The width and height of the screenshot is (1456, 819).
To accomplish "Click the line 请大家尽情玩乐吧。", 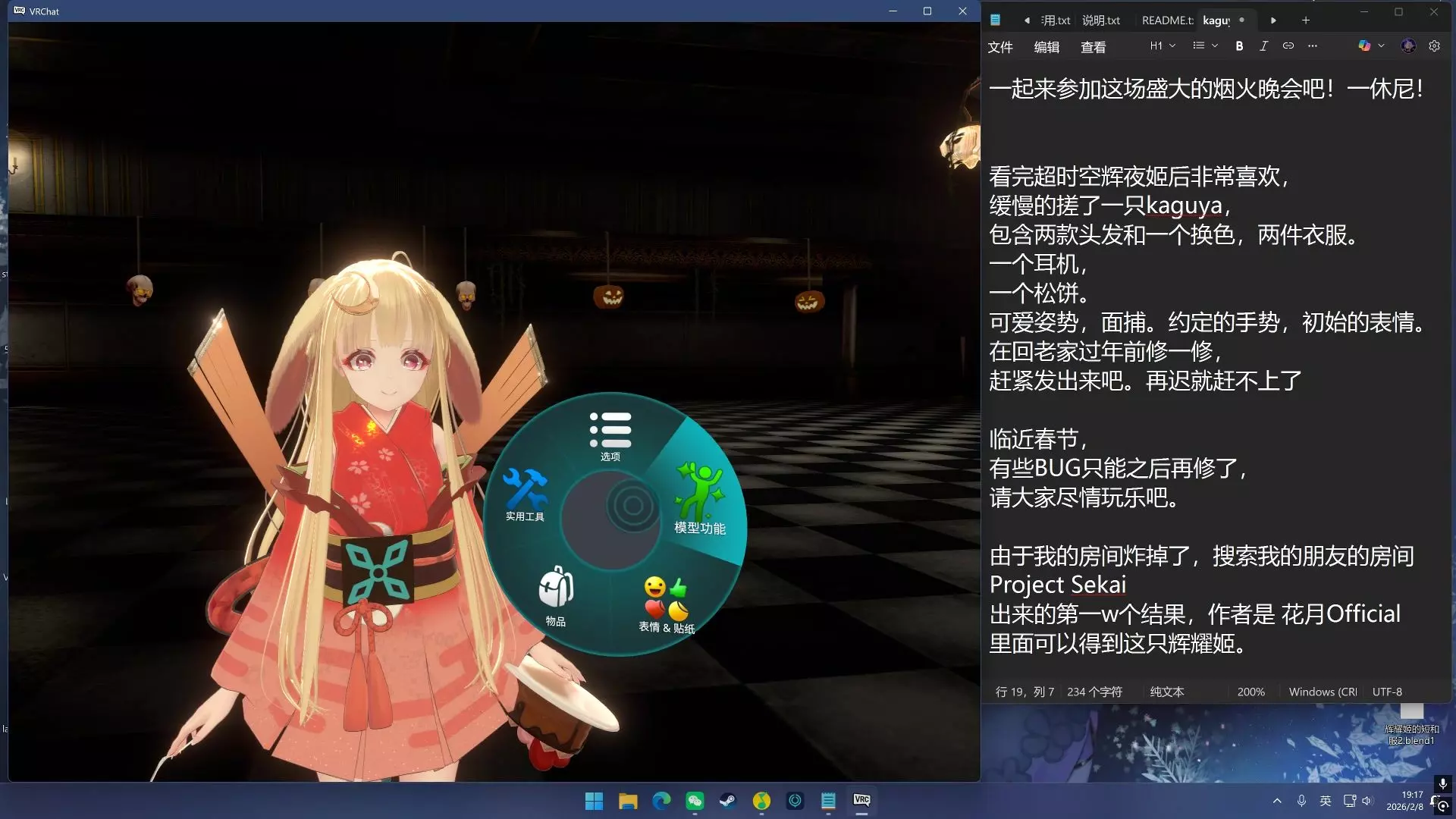I will 1084,497.
